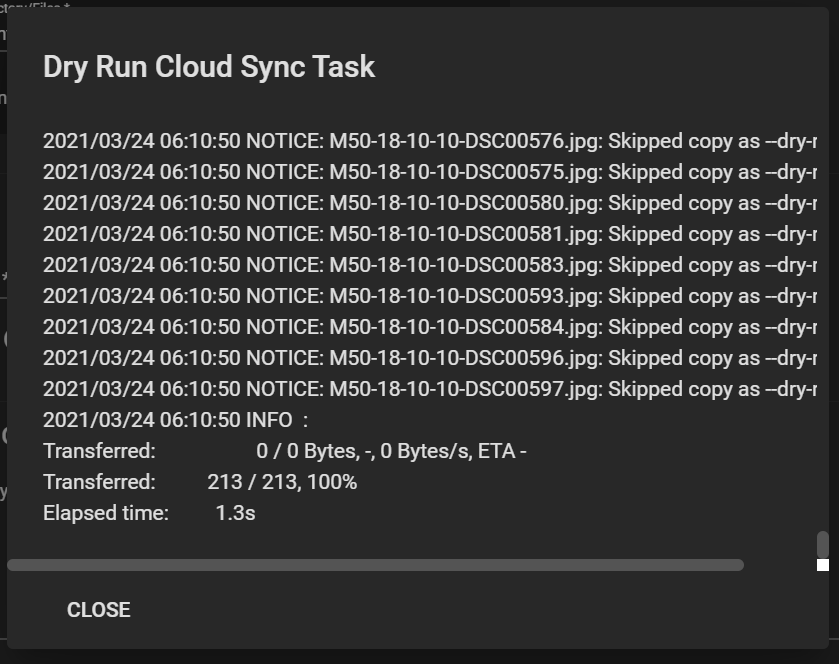Viewport: 839px width, 664px height.
Task: Click the Transferred 213 / 213, 100% line
Action: coord(200,482)
